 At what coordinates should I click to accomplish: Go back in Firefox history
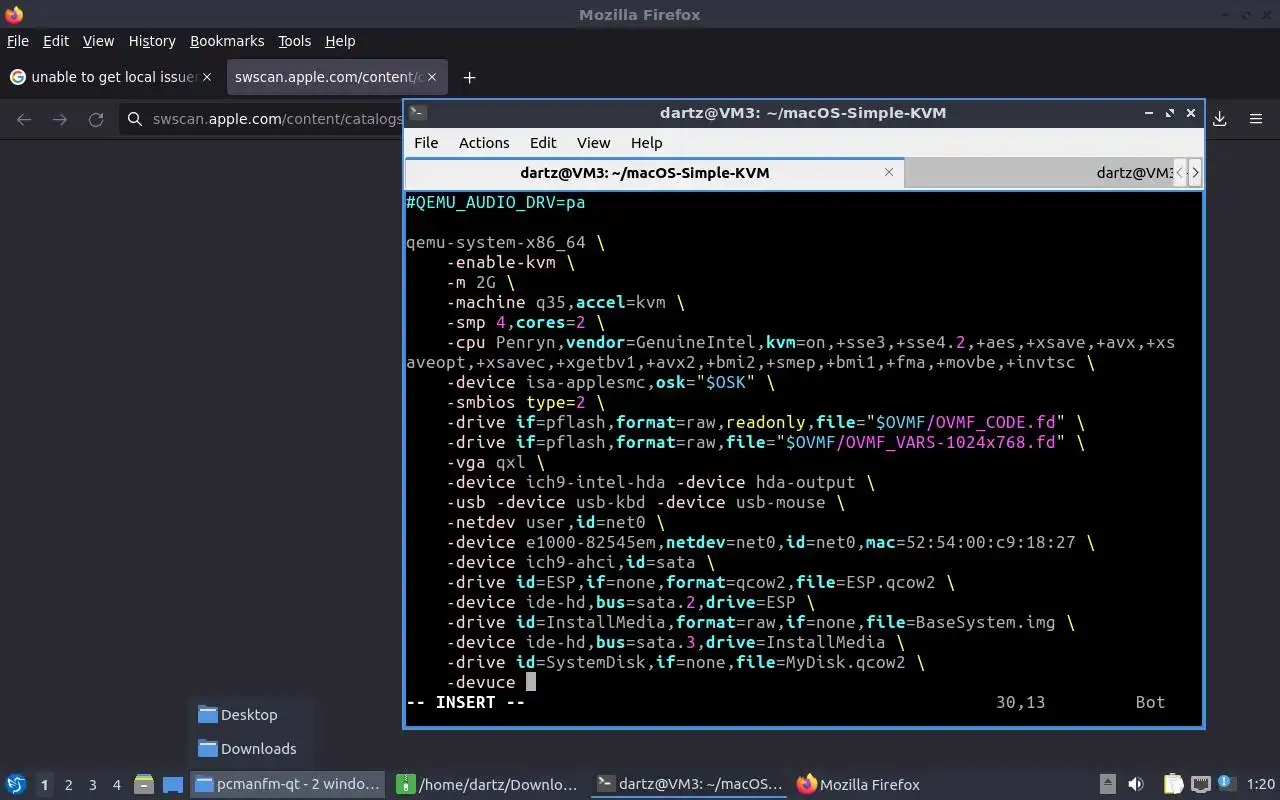click(x=24, y=119)
